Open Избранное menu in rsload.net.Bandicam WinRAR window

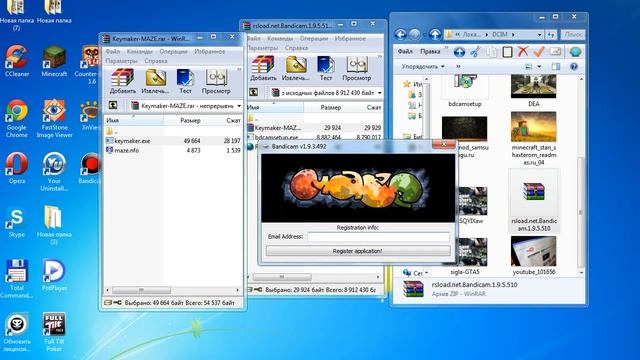[350, 38]
